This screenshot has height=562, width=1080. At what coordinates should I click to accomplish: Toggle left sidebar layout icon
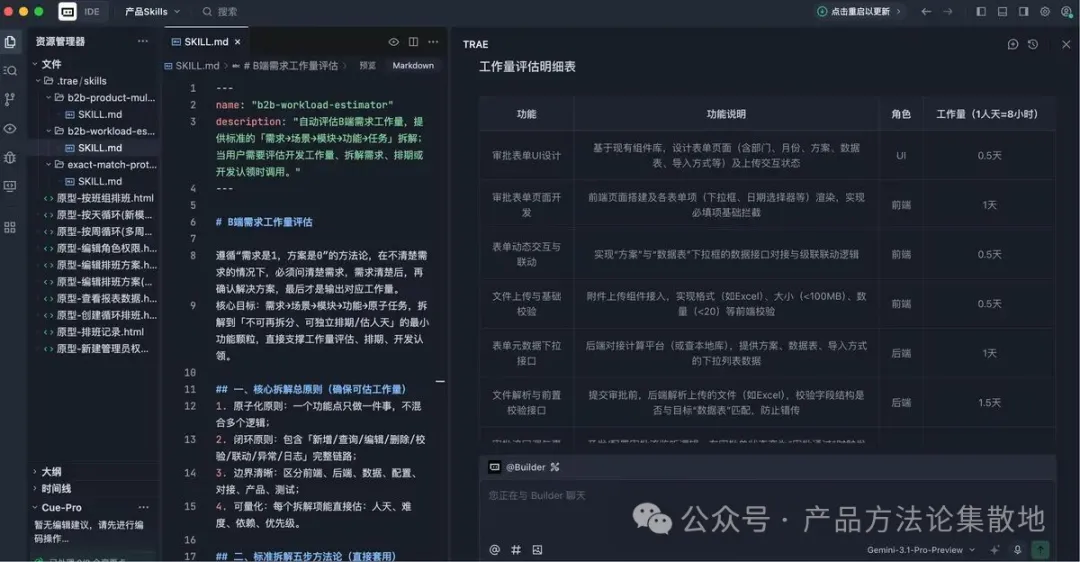pos(982,12)
